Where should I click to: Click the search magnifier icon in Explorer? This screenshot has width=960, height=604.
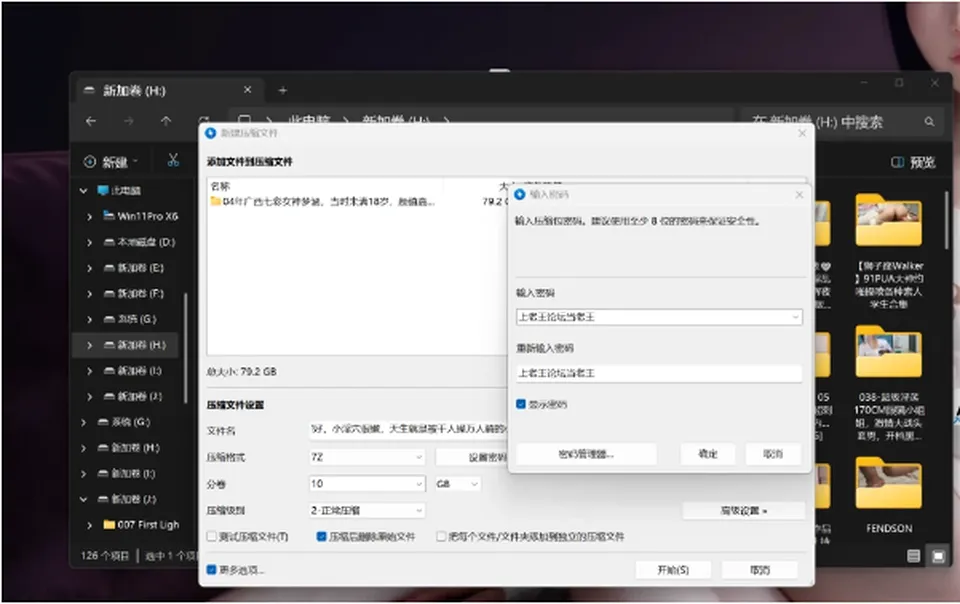click(929, 122)
